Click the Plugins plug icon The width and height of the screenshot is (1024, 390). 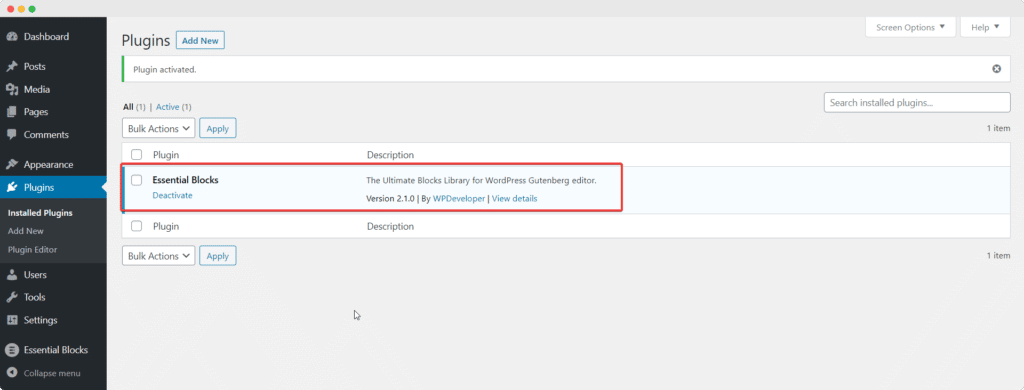(x=12, y=187)
